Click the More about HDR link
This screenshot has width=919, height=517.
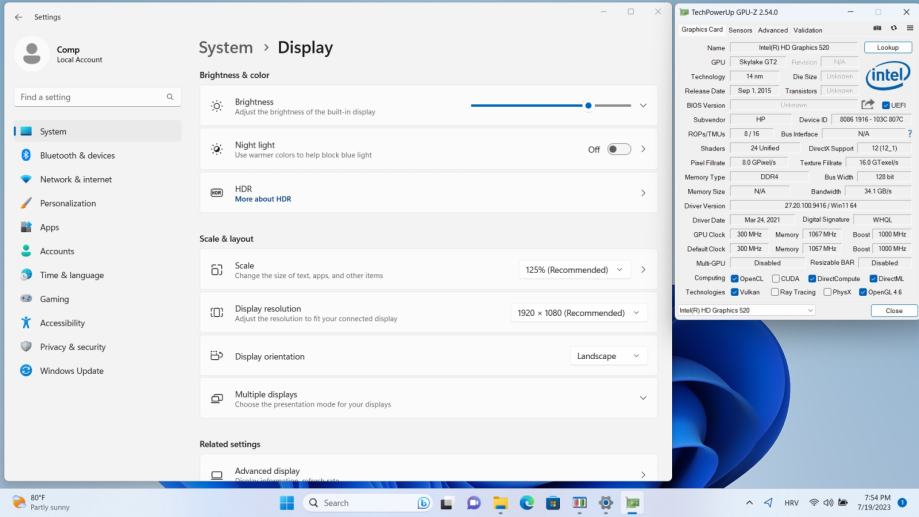pos(263,199)
